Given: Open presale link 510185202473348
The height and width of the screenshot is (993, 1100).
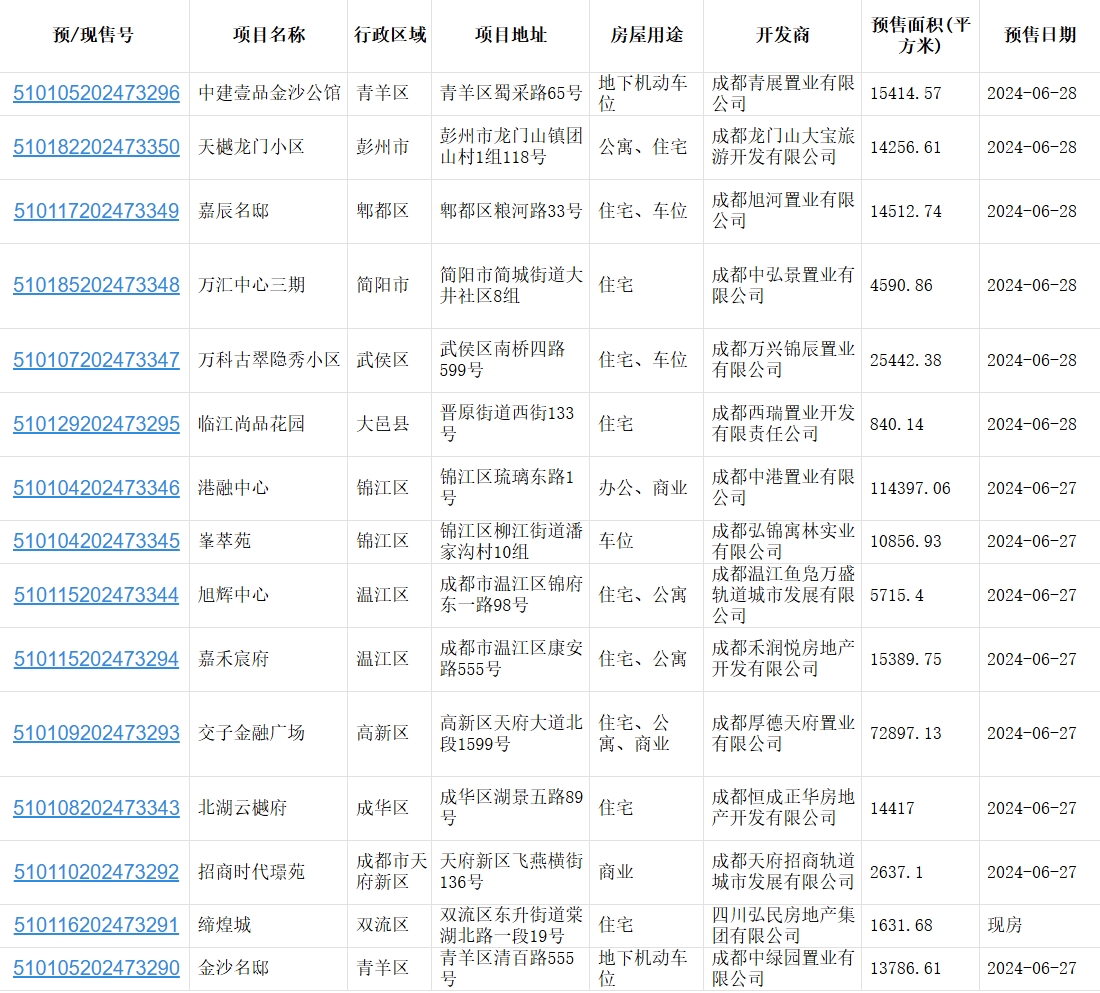Looking at the screenshot, I should (x=96, y=286).
